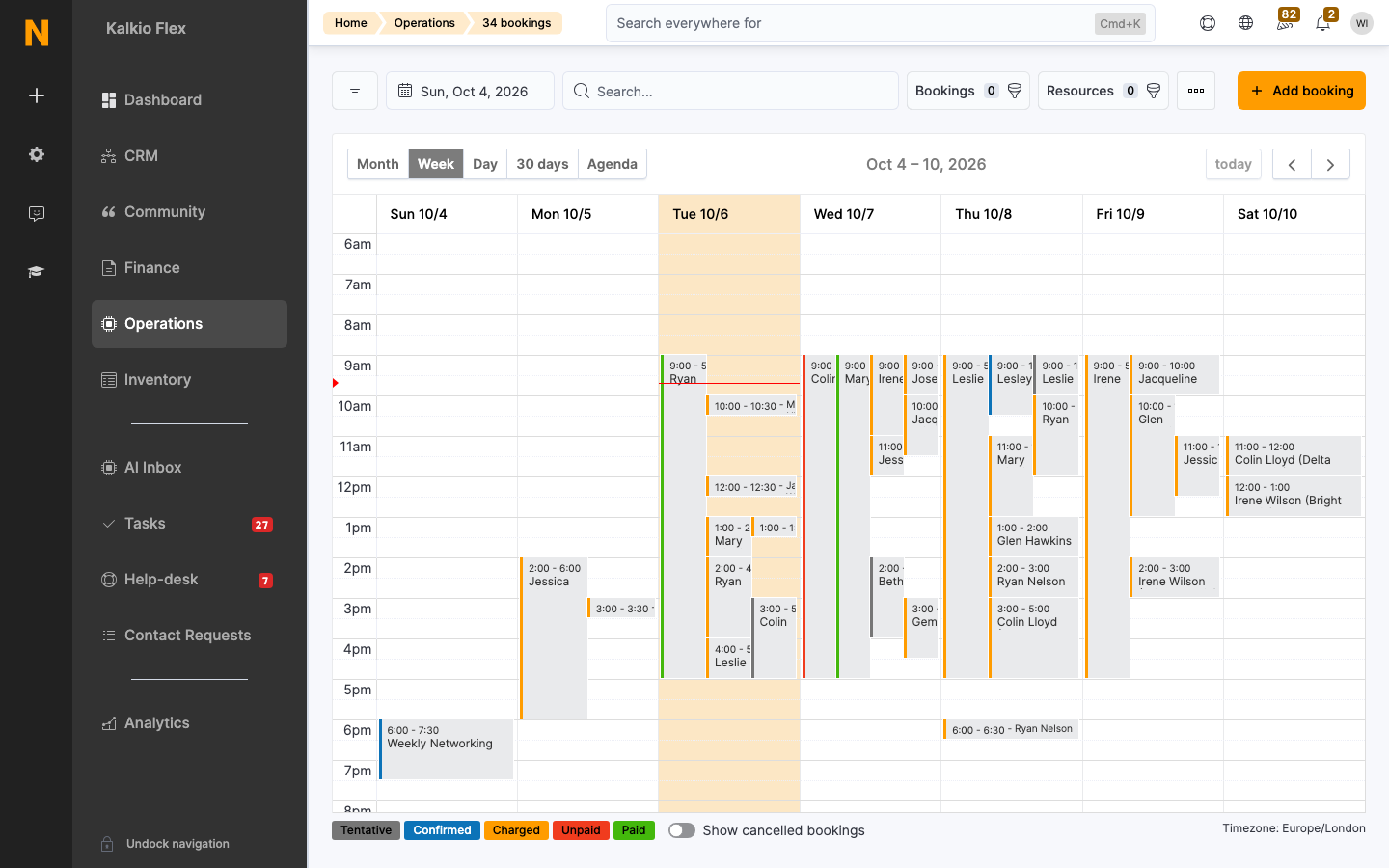Viewport: 1389px width, 868px height.
Task: Open the globe language icon
Action: (x=1246, y=23)
